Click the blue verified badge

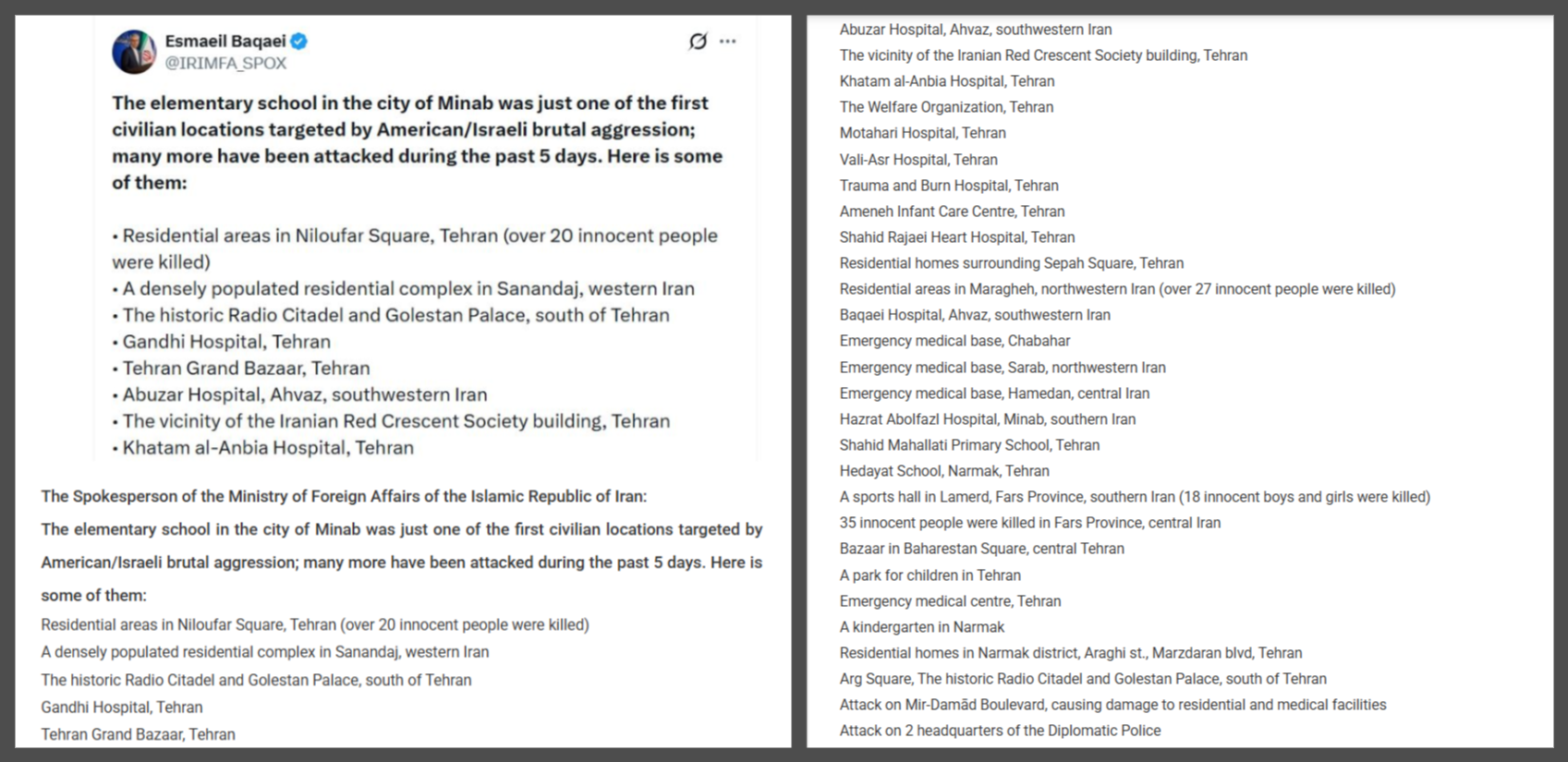(299, 42)
